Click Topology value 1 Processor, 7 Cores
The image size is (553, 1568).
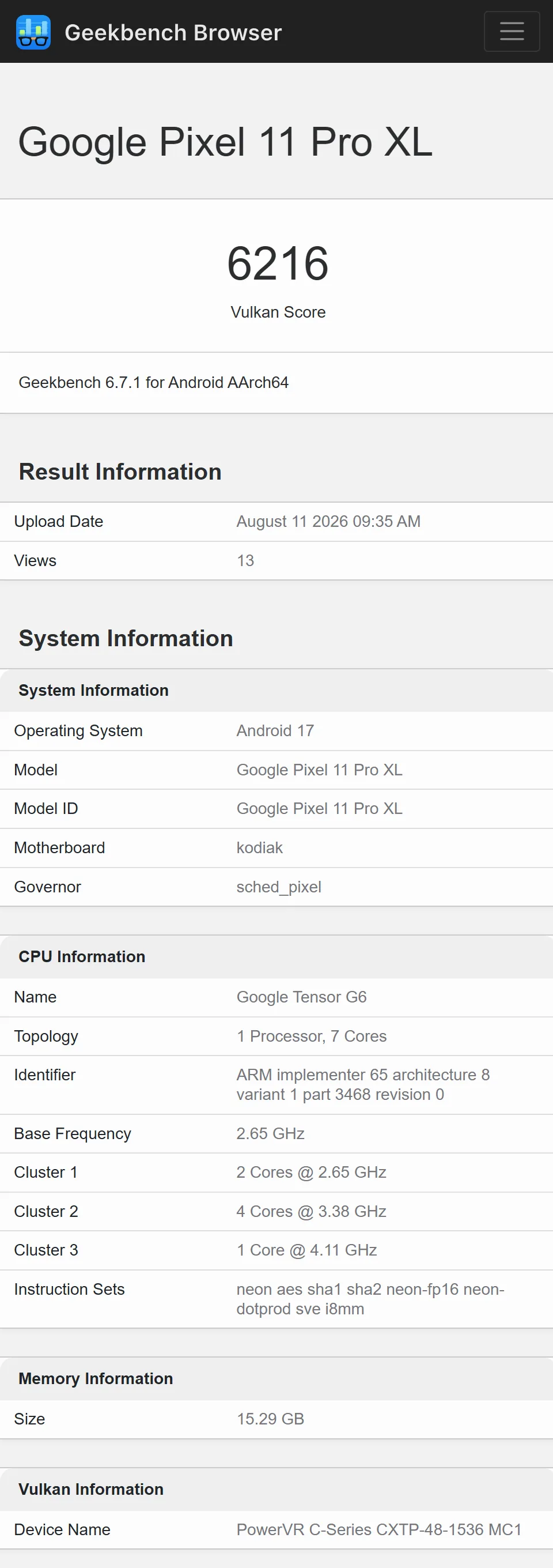[x=312, y=1036]
